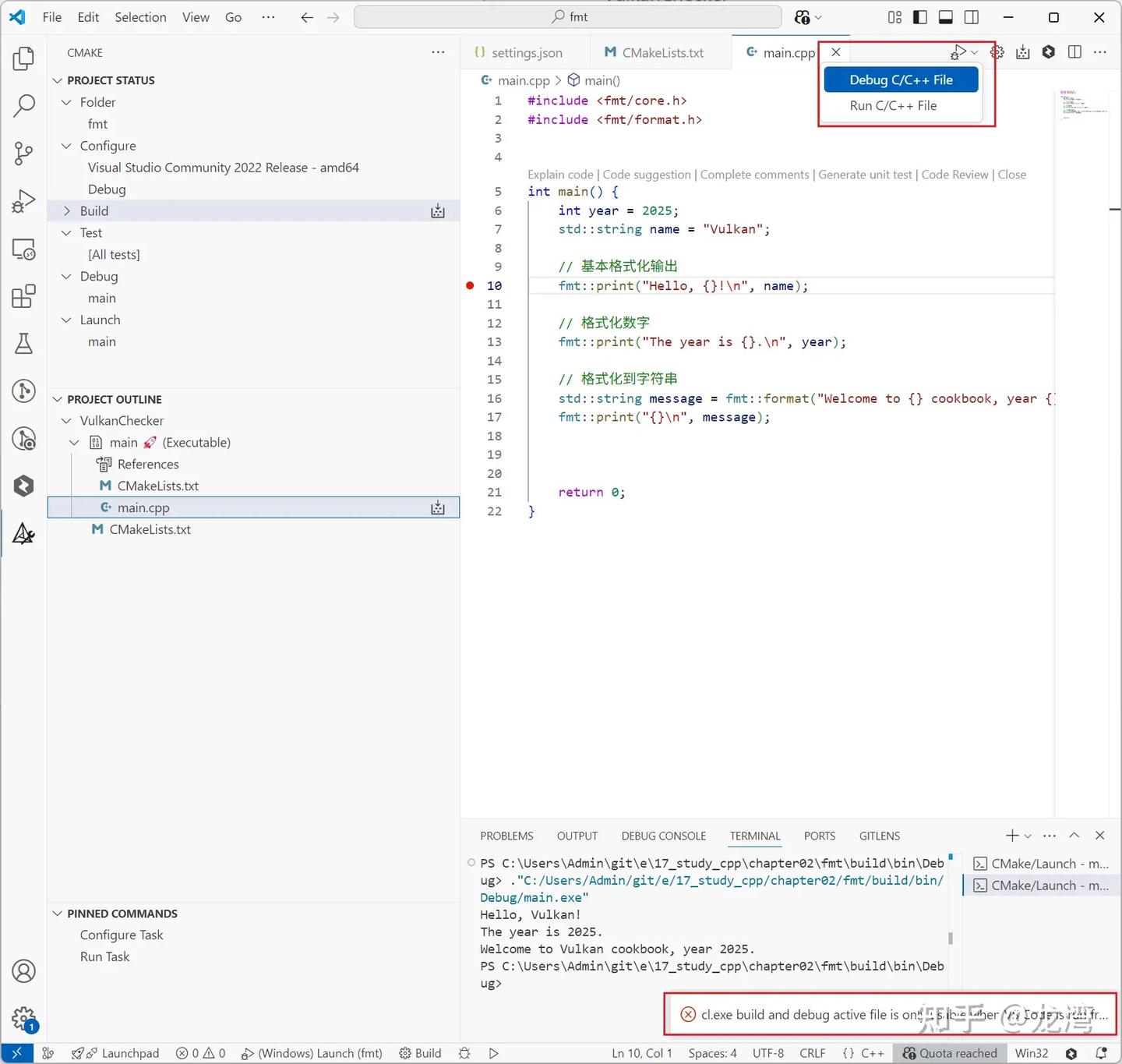The height and width of the screenshot is (1064, 1122).
Task: Expand the Build tree node
Action: pyautogui.click(x=67, y=211)
